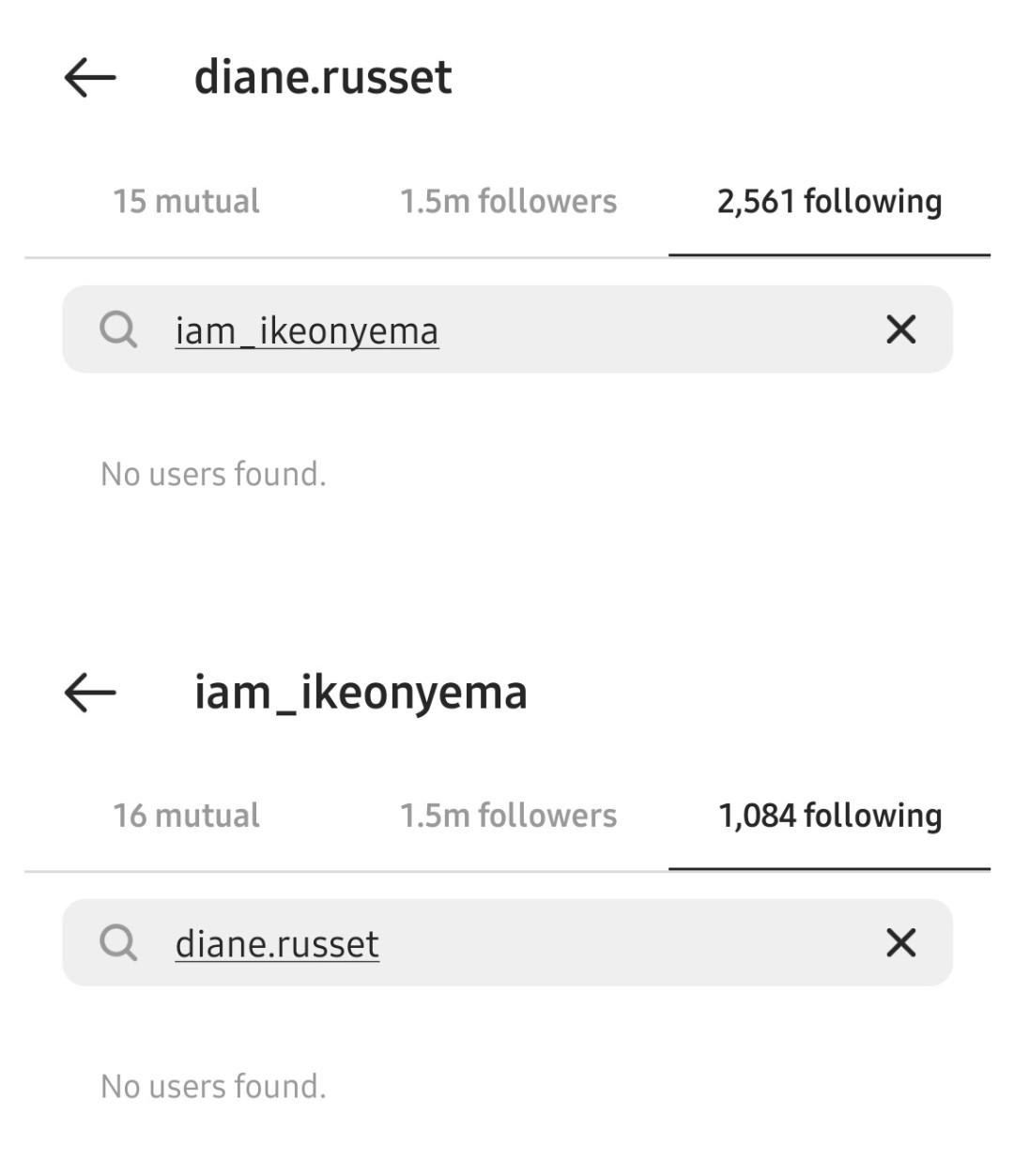
Task: Click the diane.russet profile header title
Action: click(x=323, y=77)
